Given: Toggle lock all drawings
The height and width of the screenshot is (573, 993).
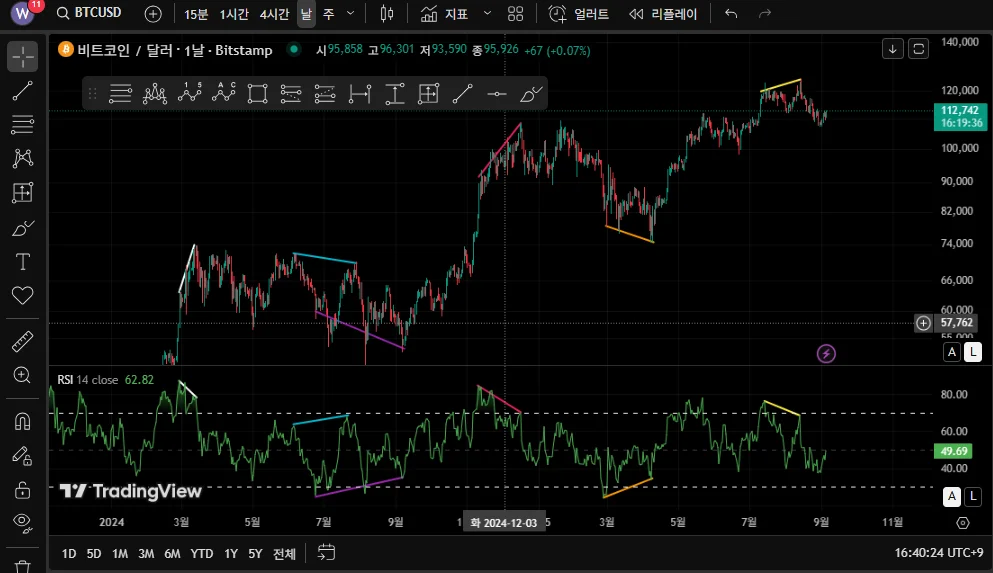Looking at the screenshot, I should 22,489.
